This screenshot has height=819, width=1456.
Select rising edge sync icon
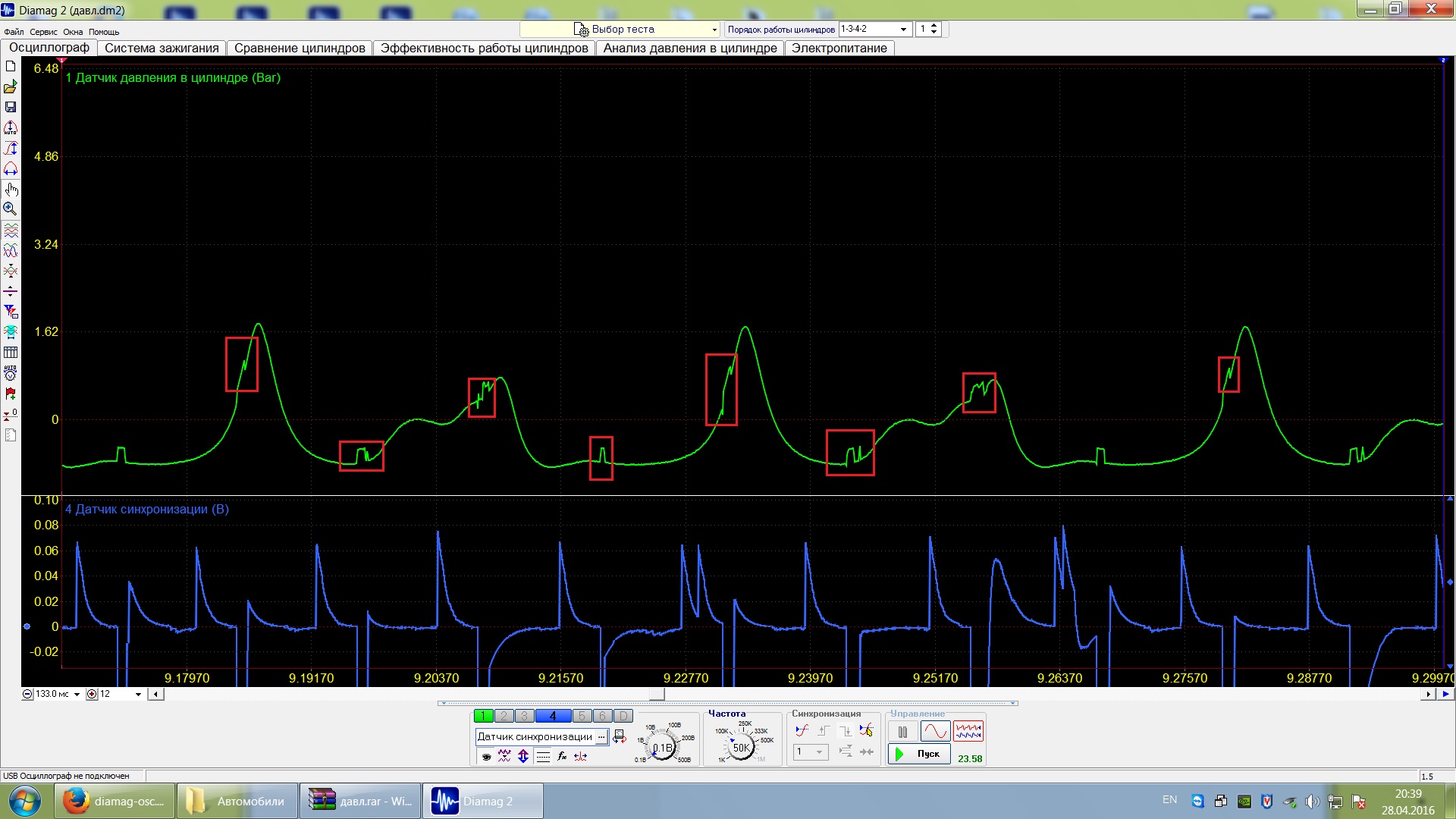point(824,731)
